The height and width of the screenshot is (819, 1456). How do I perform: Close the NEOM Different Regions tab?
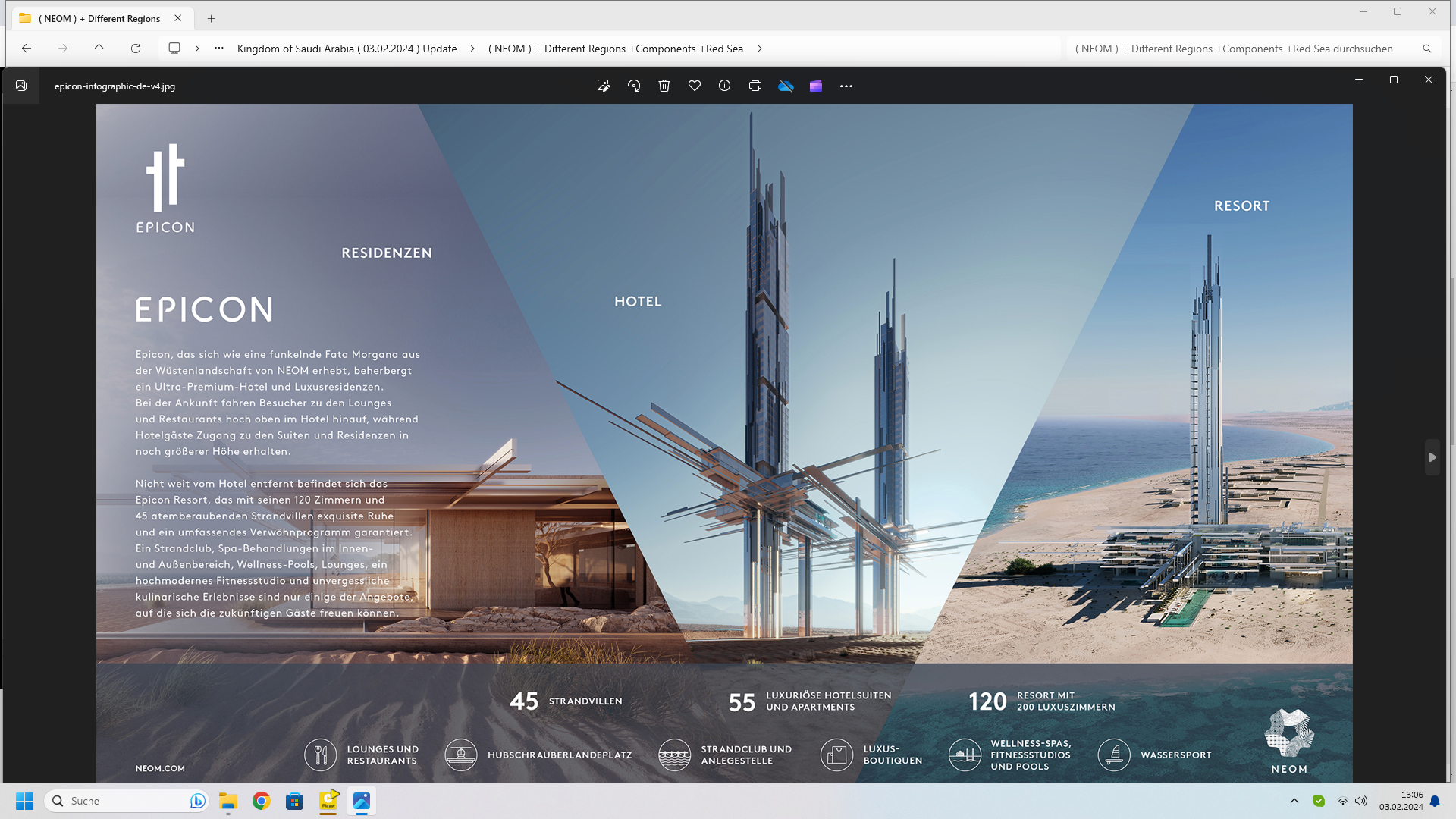click(178, 18)
